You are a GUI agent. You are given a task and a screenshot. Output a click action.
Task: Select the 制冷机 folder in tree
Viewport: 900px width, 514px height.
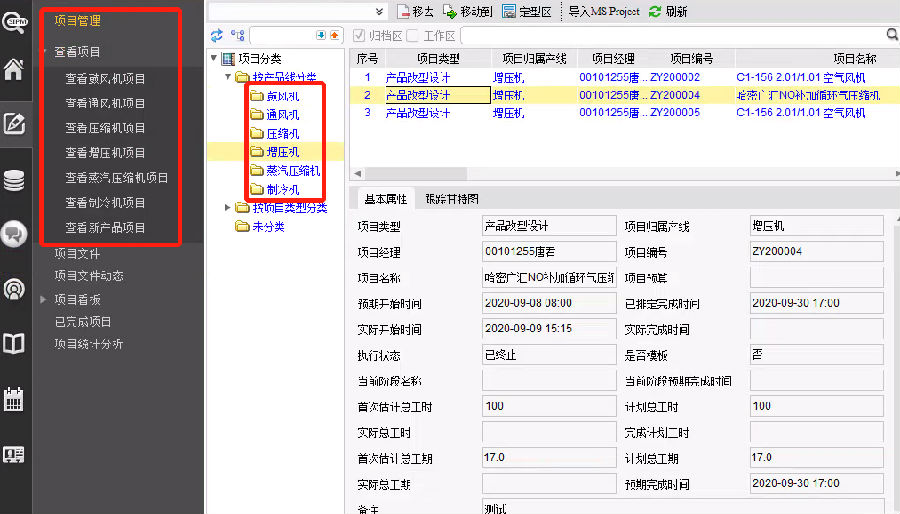click(275, 189)
